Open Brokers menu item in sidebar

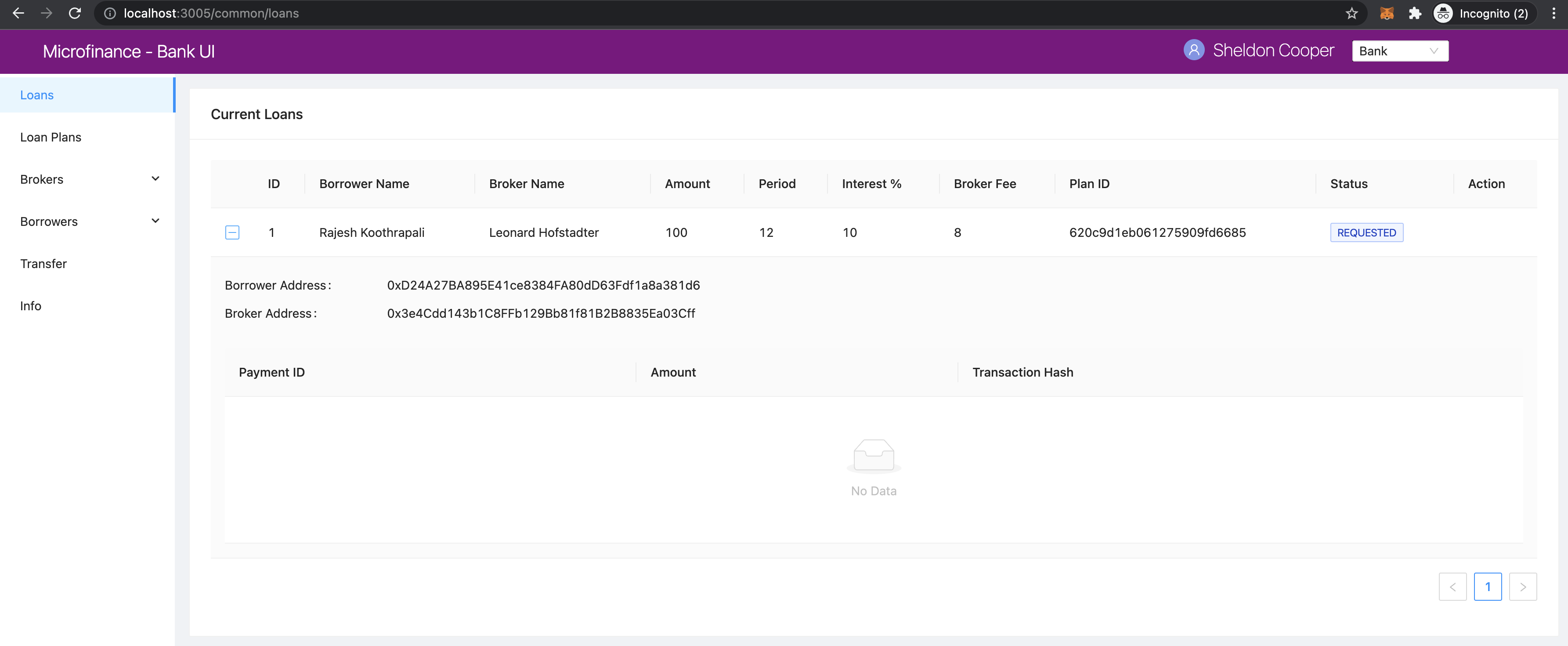[x=87, y=180]
